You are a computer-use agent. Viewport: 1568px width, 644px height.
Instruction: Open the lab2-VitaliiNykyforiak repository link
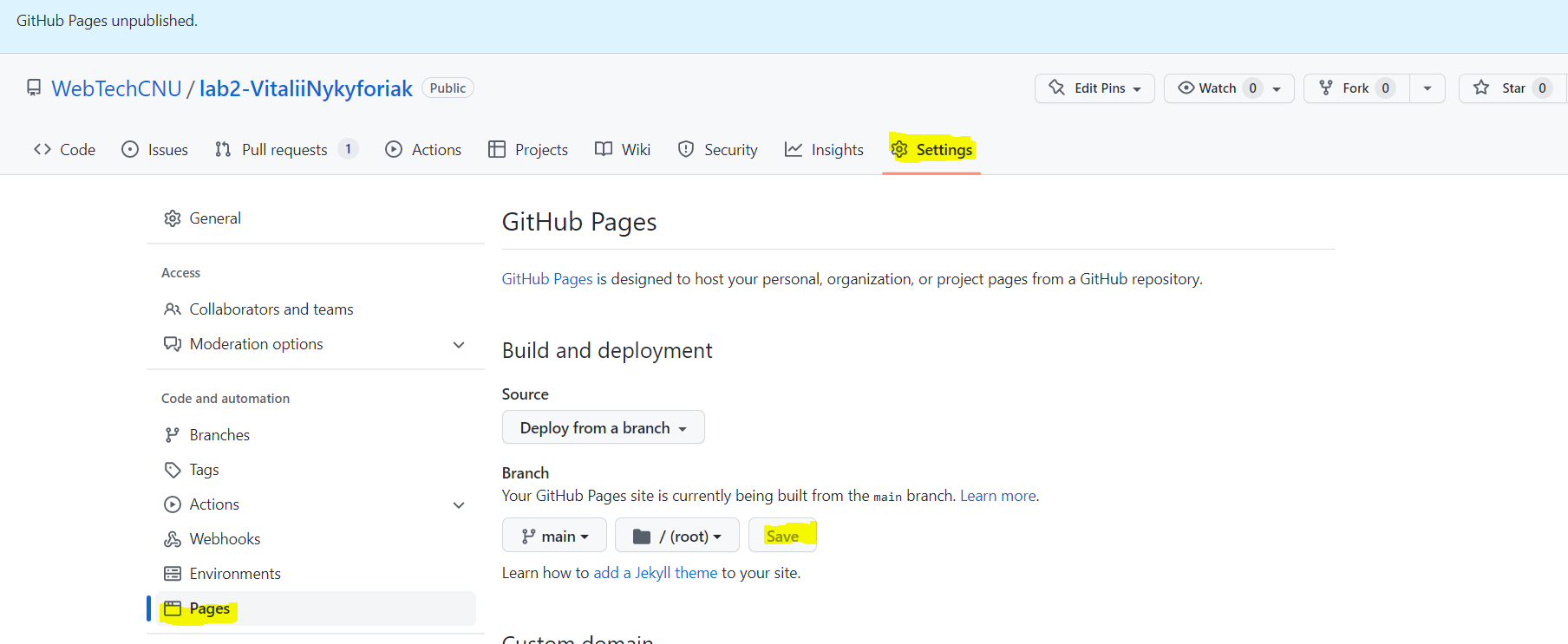coord(306,88)
